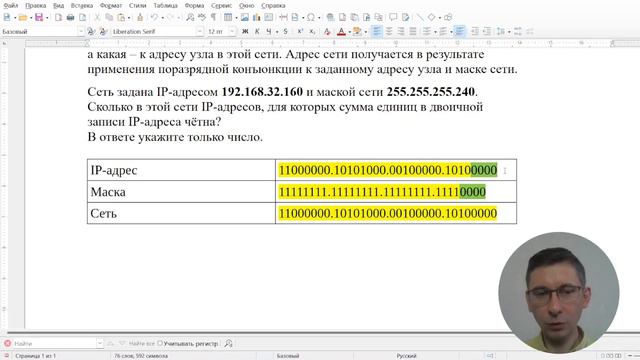The height and width of the screenshot is (360, 640).
Task: Click the Insert comment icon
Action: tap(393, 17)
